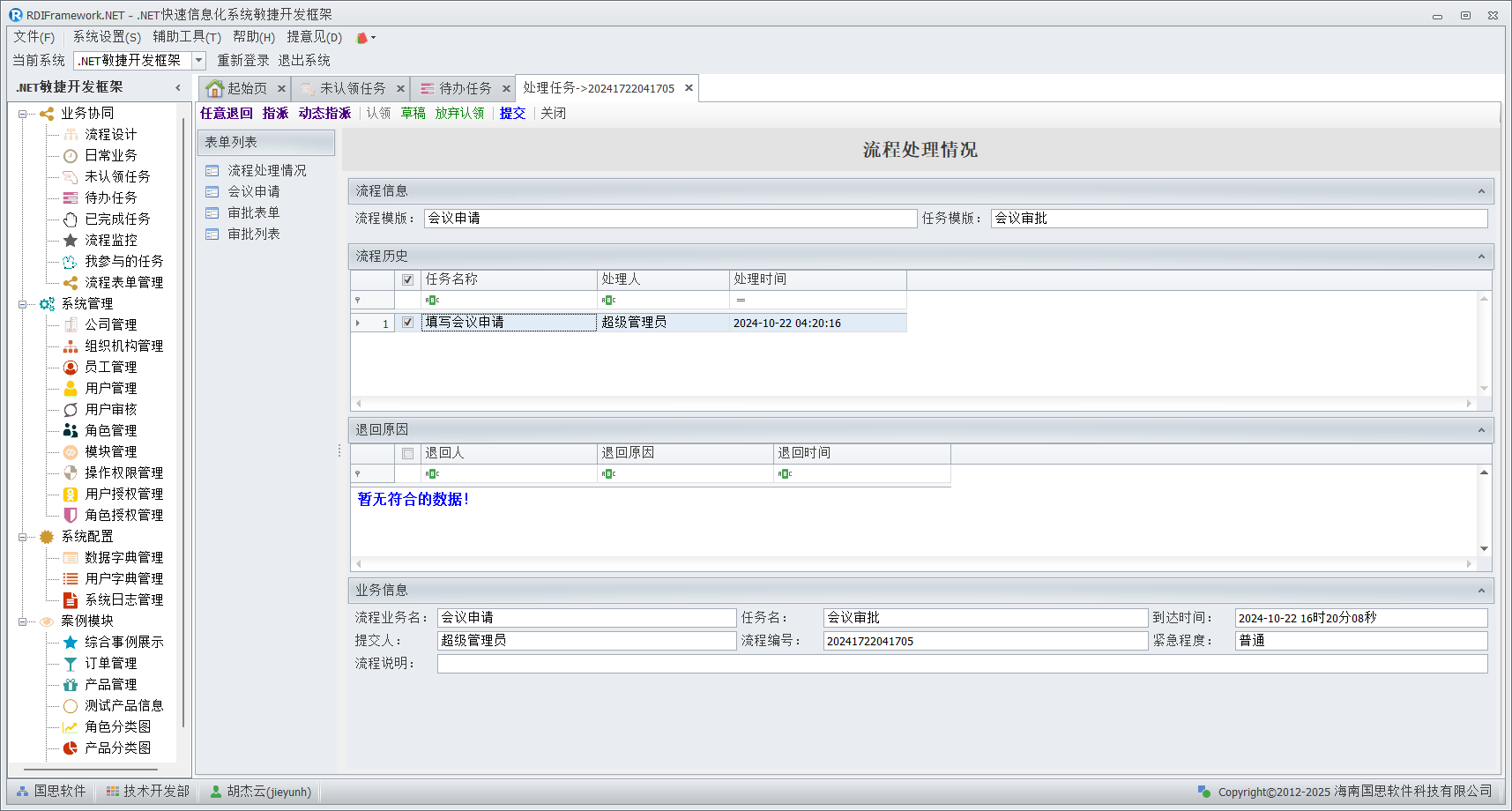1512x811 pixels.
Task: Click the 提交 button
Action: [512, 114]
